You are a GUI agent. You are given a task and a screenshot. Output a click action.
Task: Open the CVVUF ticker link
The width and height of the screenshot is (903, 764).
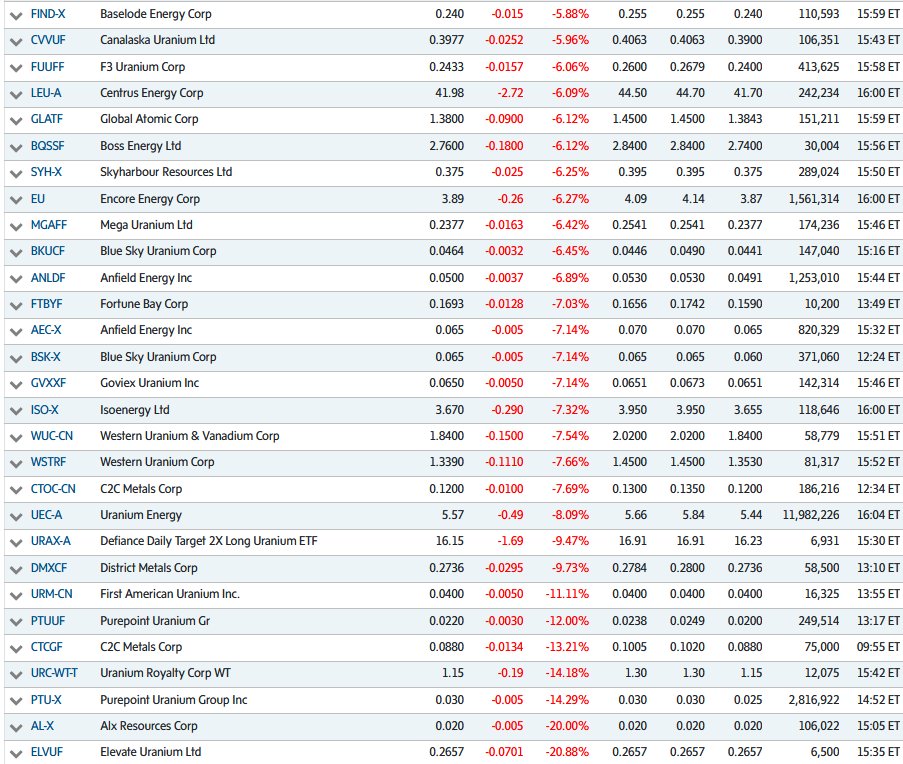tap(48, 40)
